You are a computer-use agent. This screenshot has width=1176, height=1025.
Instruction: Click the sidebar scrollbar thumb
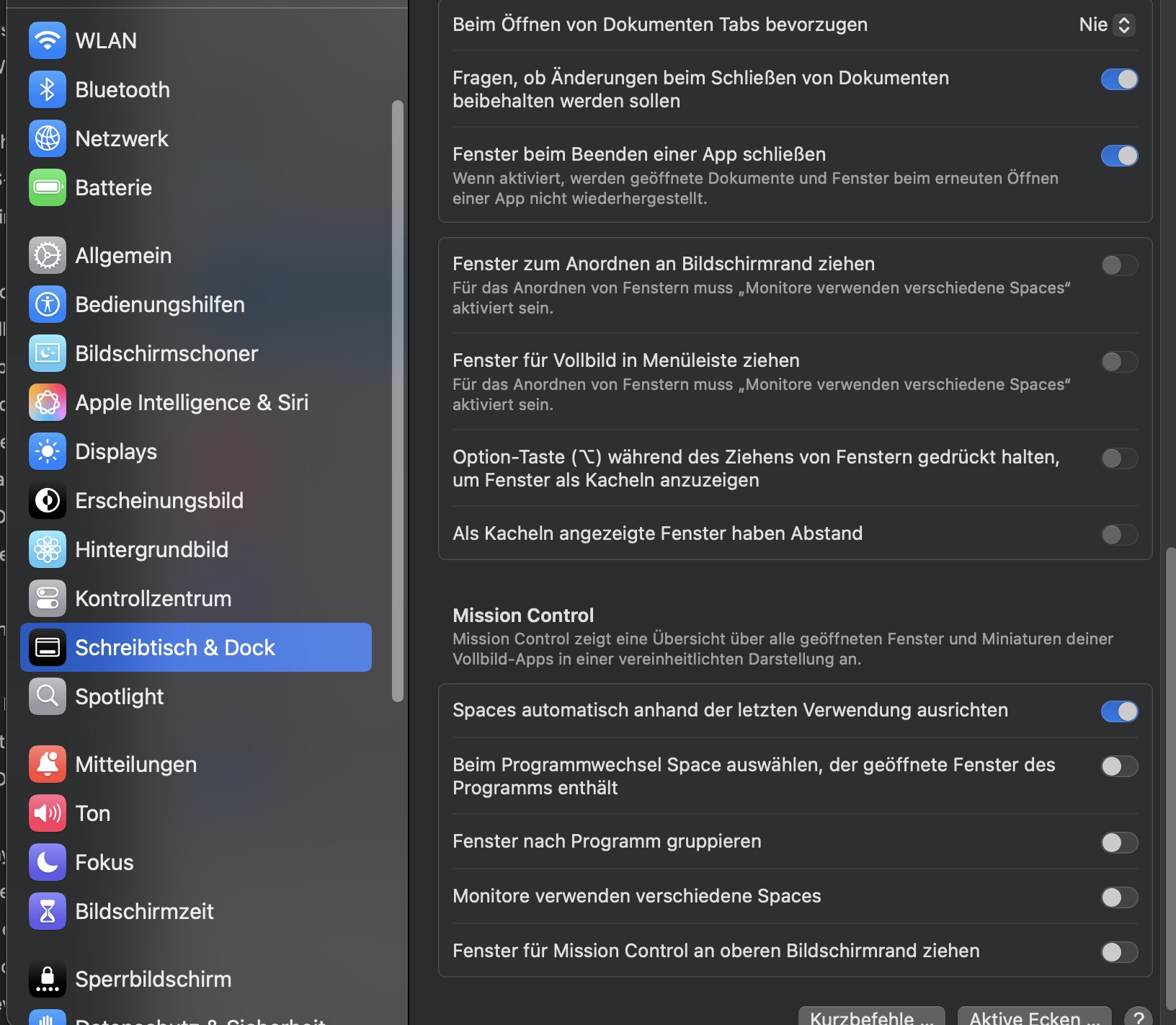(x=398, y=400)
